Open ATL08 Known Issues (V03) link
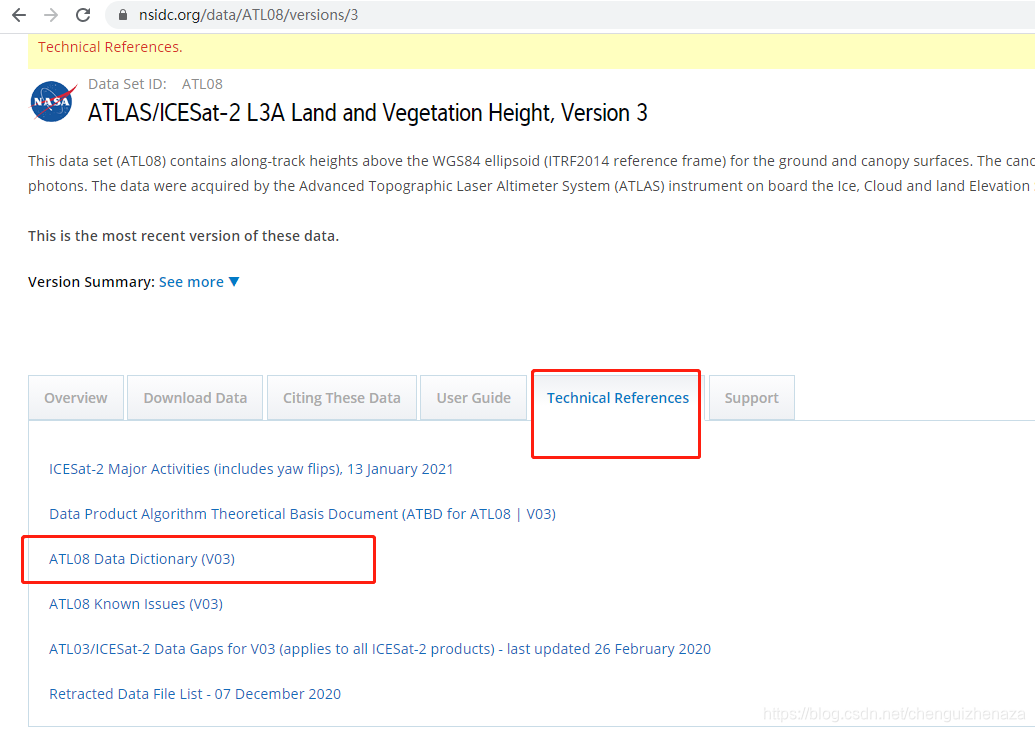The height and width of the screenshot is (732, 1035). coord(136,604)
